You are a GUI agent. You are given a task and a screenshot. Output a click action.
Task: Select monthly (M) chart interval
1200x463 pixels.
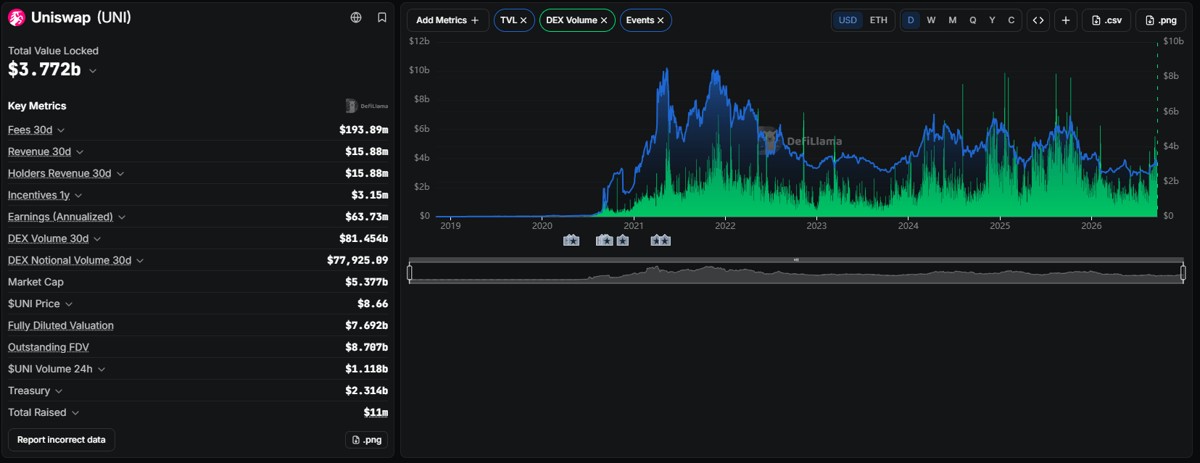952,20
